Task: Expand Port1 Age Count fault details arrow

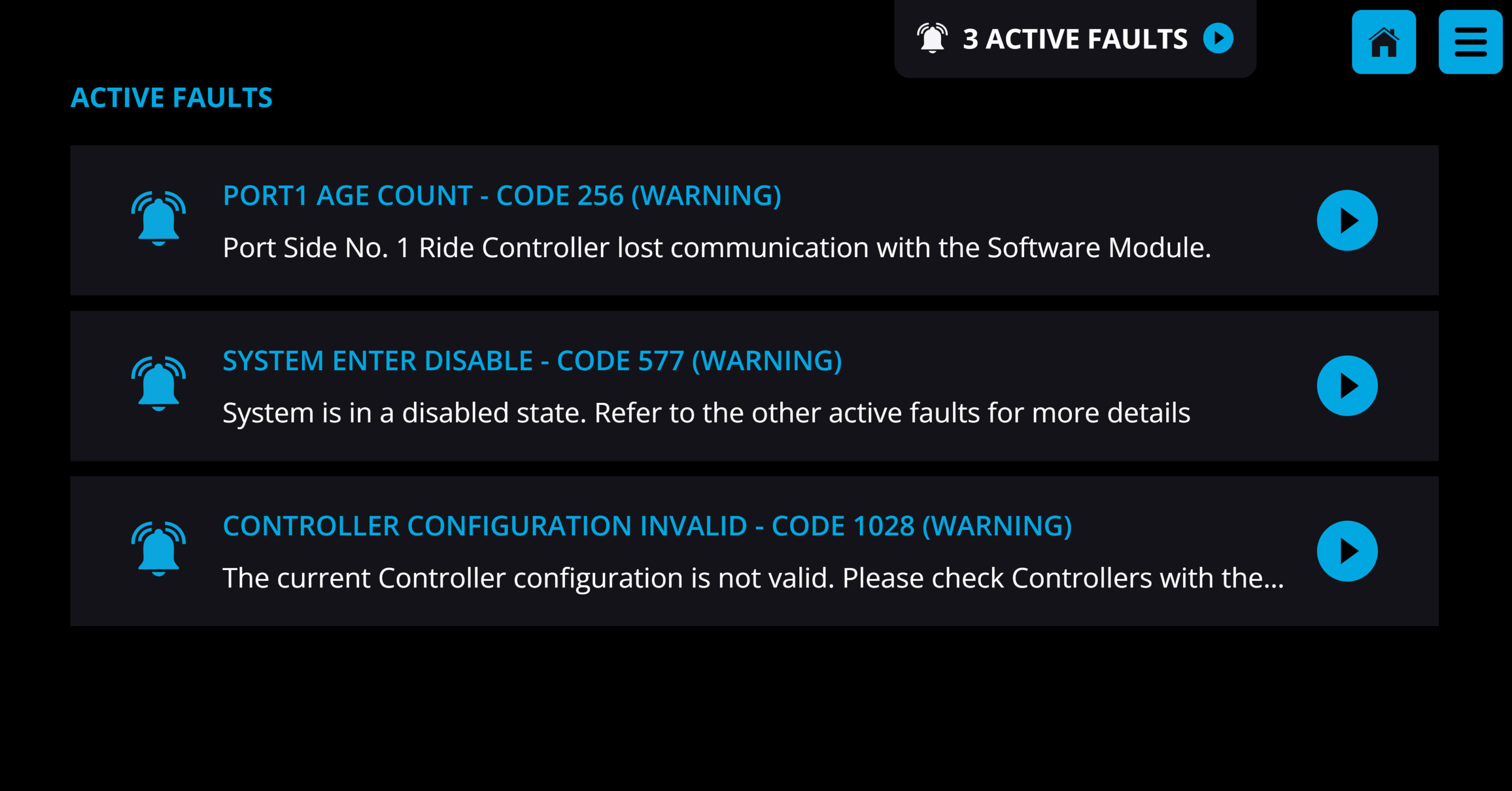Action: tap(1347, 221)
